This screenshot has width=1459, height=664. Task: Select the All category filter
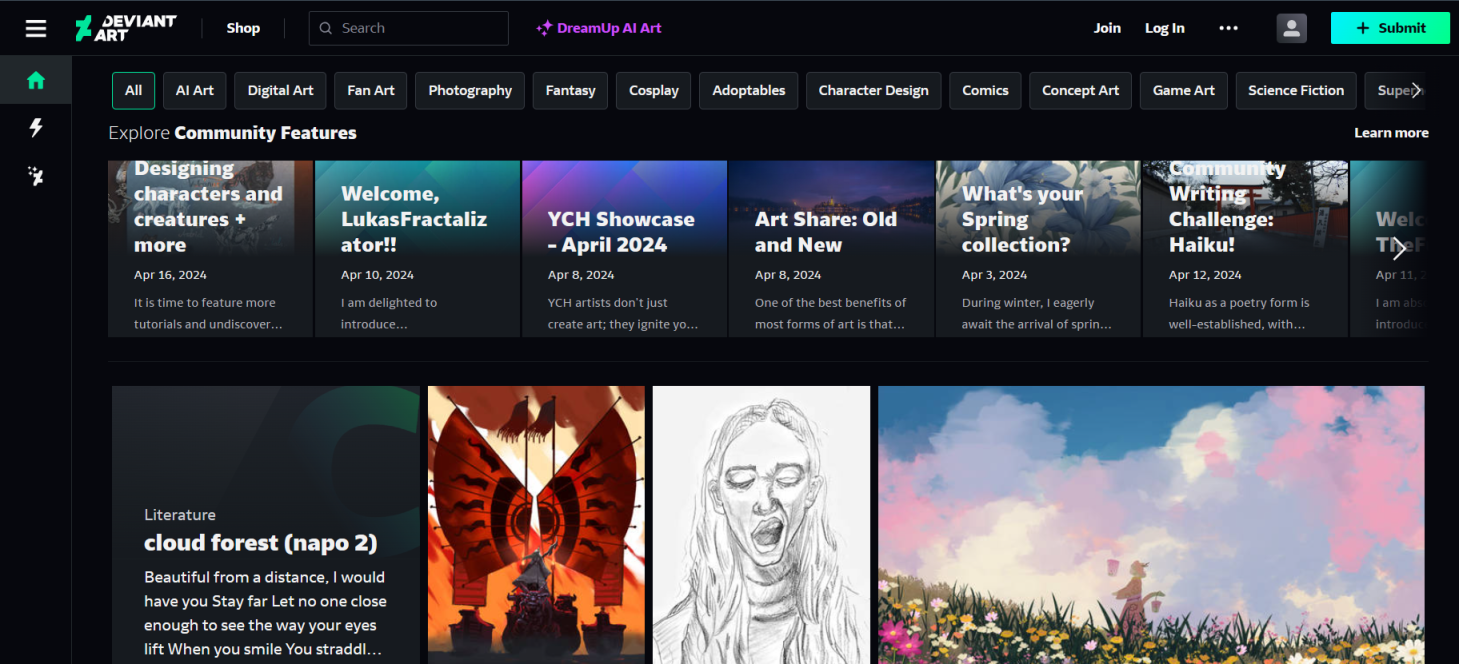coord(133,90)
